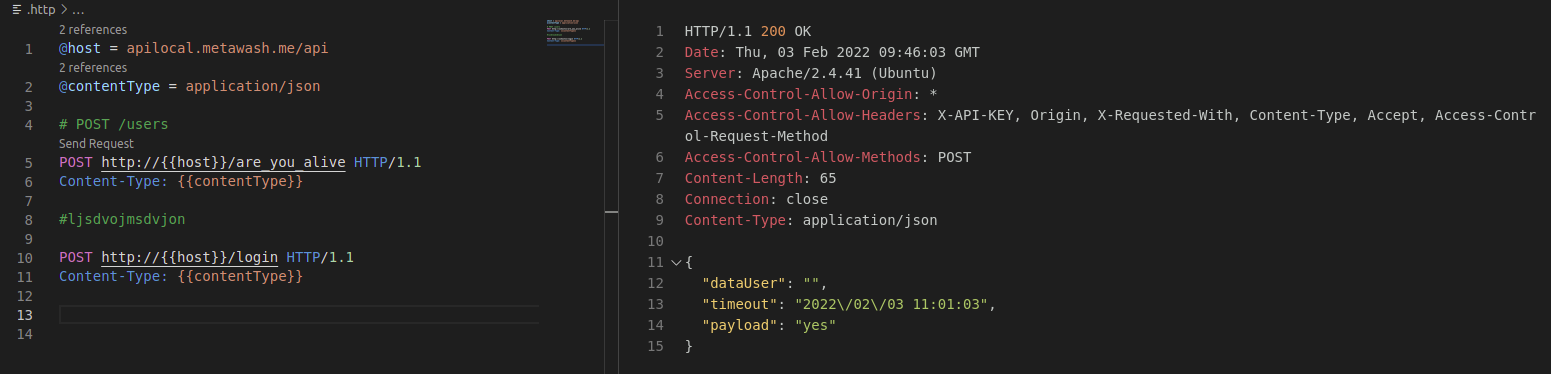
Task: Click the '# POST /users' comment
Action: tap(113, 125)
